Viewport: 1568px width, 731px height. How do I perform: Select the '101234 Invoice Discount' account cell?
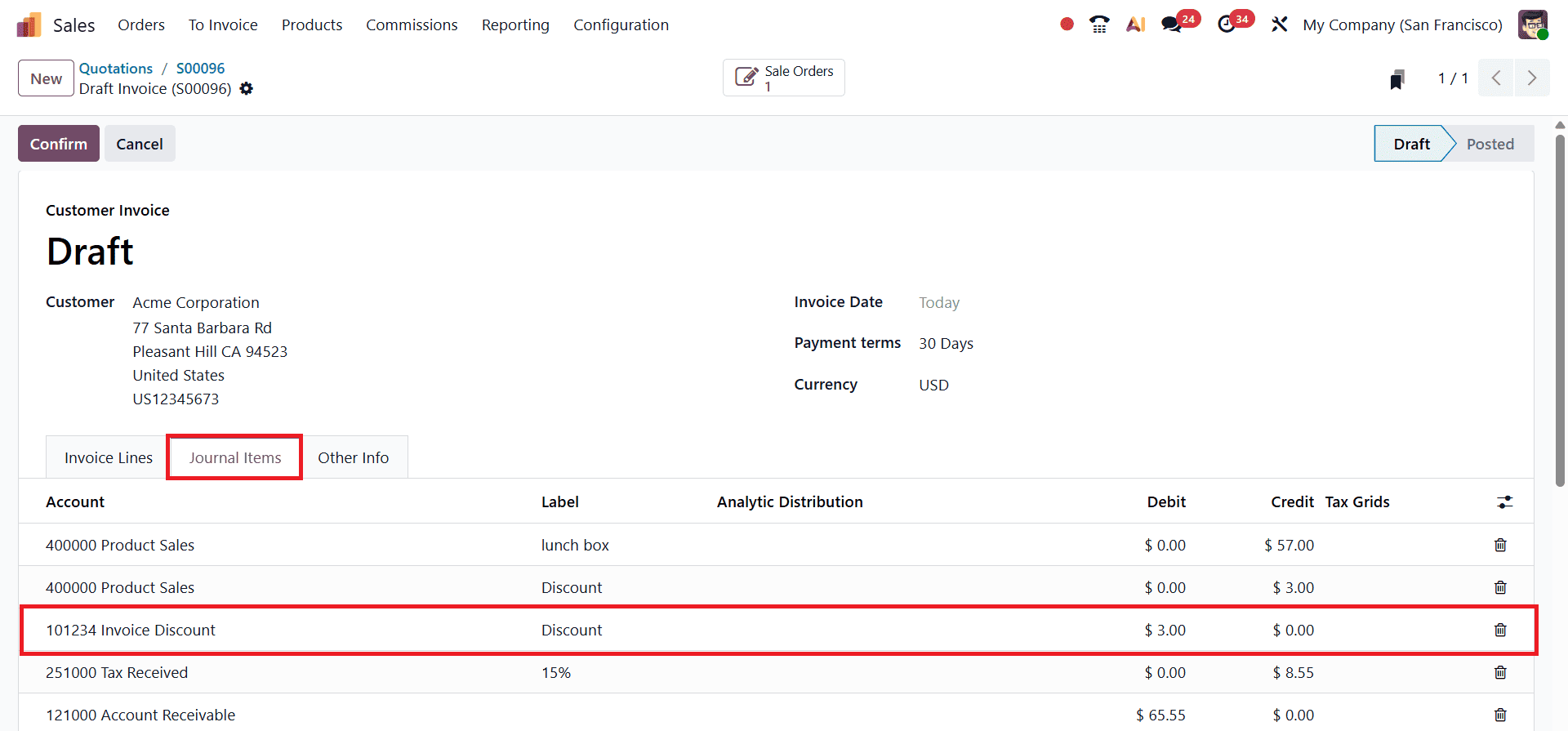pyautogui.click(x=131, y=630)
